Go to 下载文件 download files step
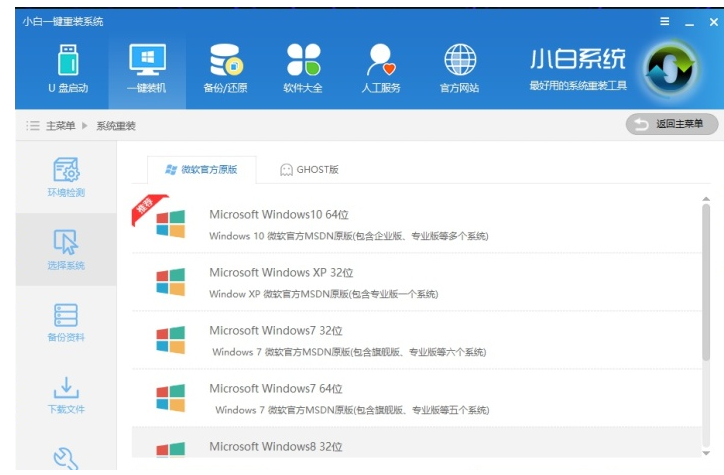724x475 pixels. click(66, 395)
